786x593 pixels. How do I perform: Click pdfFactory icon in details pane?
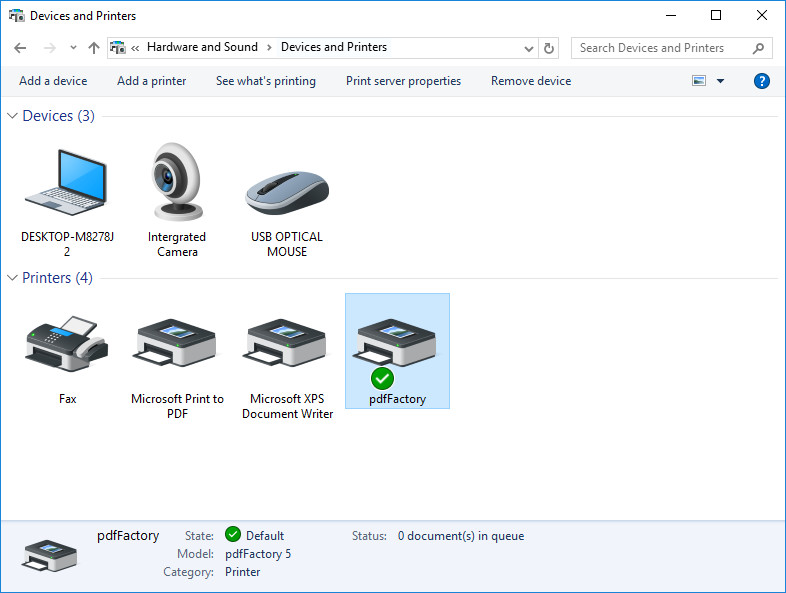pyautogui.click(x=49, y=555)
